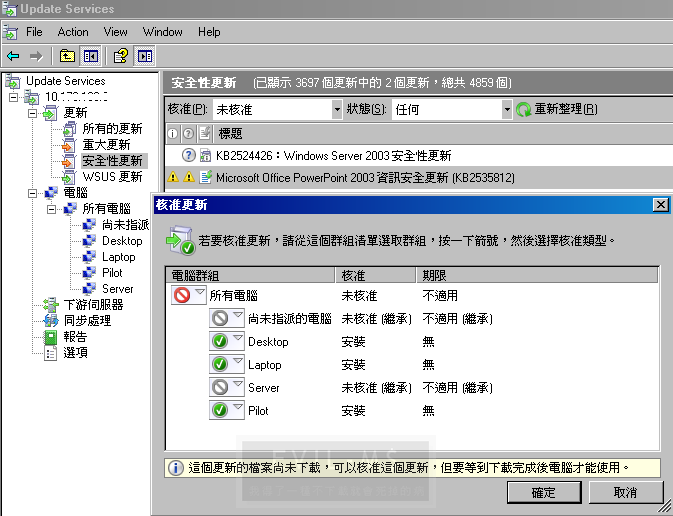The width and height of the screenshot is (673, 516).
Task: Click the 電腦群組 column header
Action: [x=250, y=275]
